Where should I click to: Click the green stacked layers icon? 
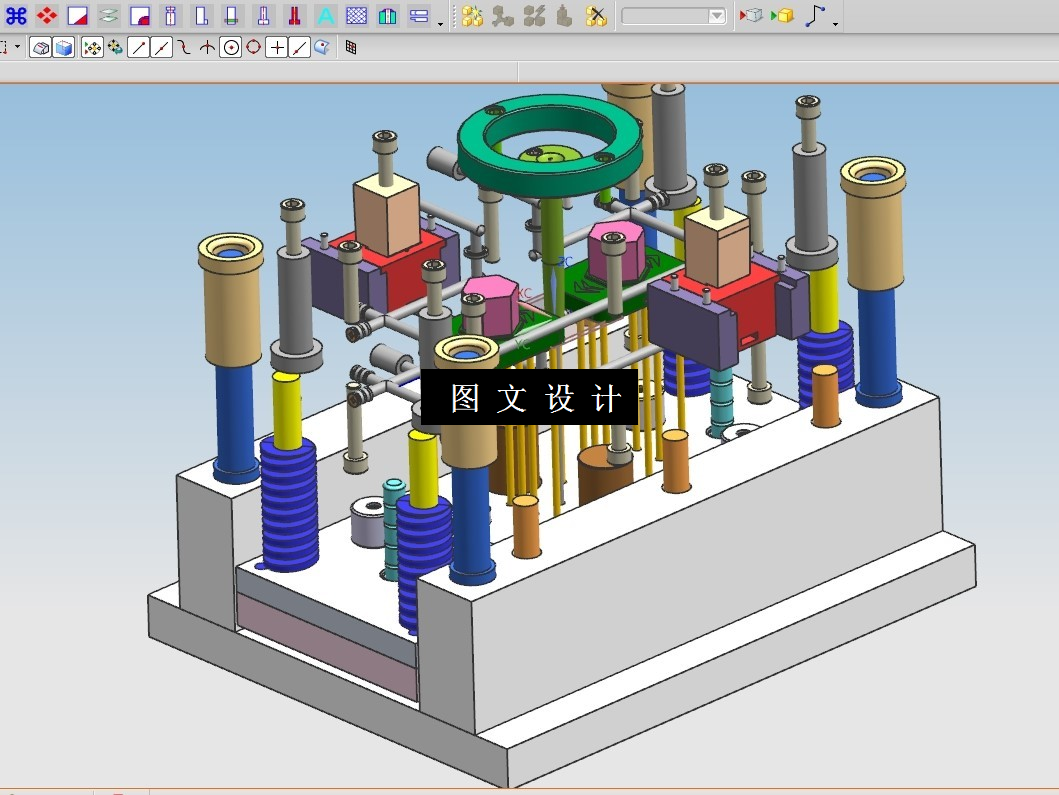click(109, 15)
